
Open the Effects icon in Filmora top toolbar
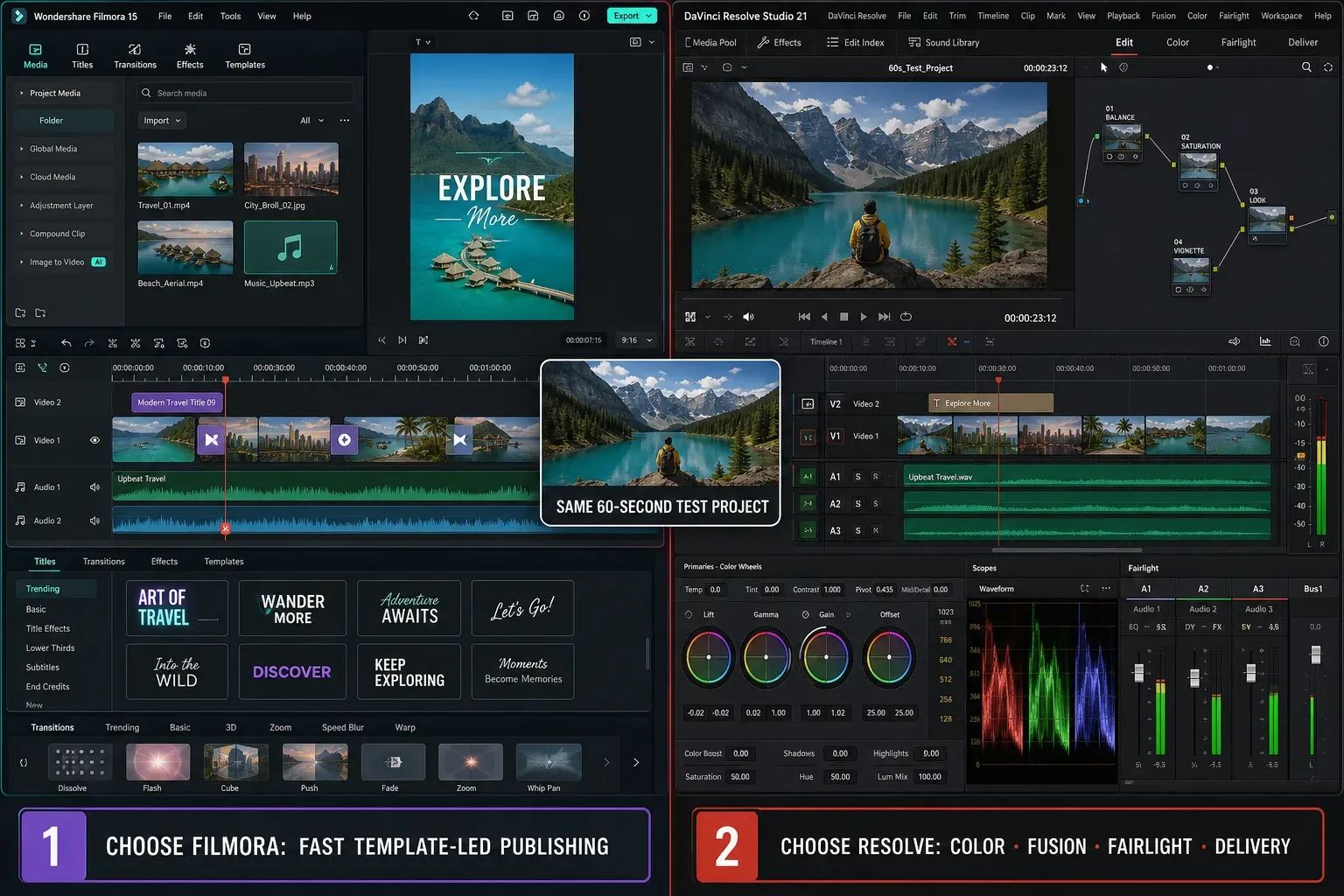tap(190, 56)
